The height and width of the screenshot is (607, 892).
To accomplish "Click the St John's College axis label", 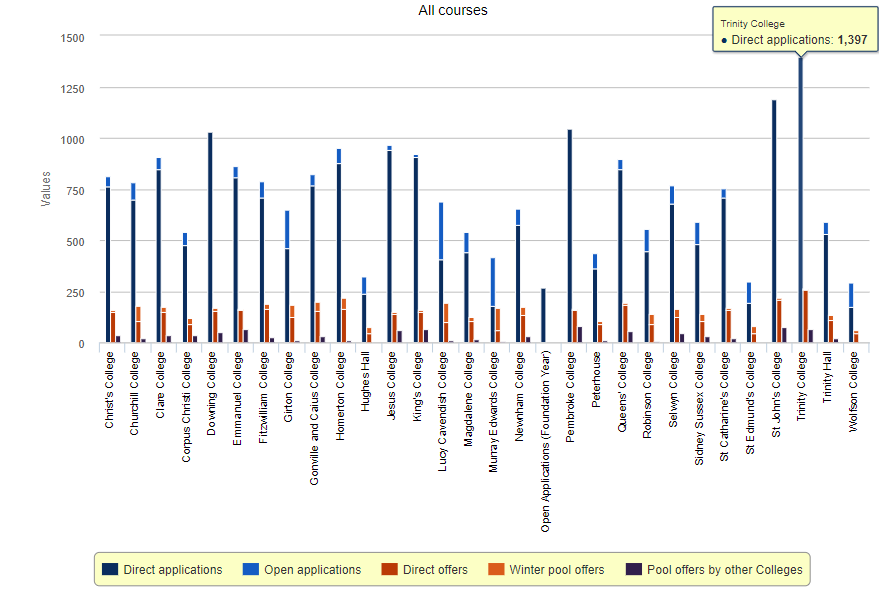I will pyautogui.click(x=777, y=394).
